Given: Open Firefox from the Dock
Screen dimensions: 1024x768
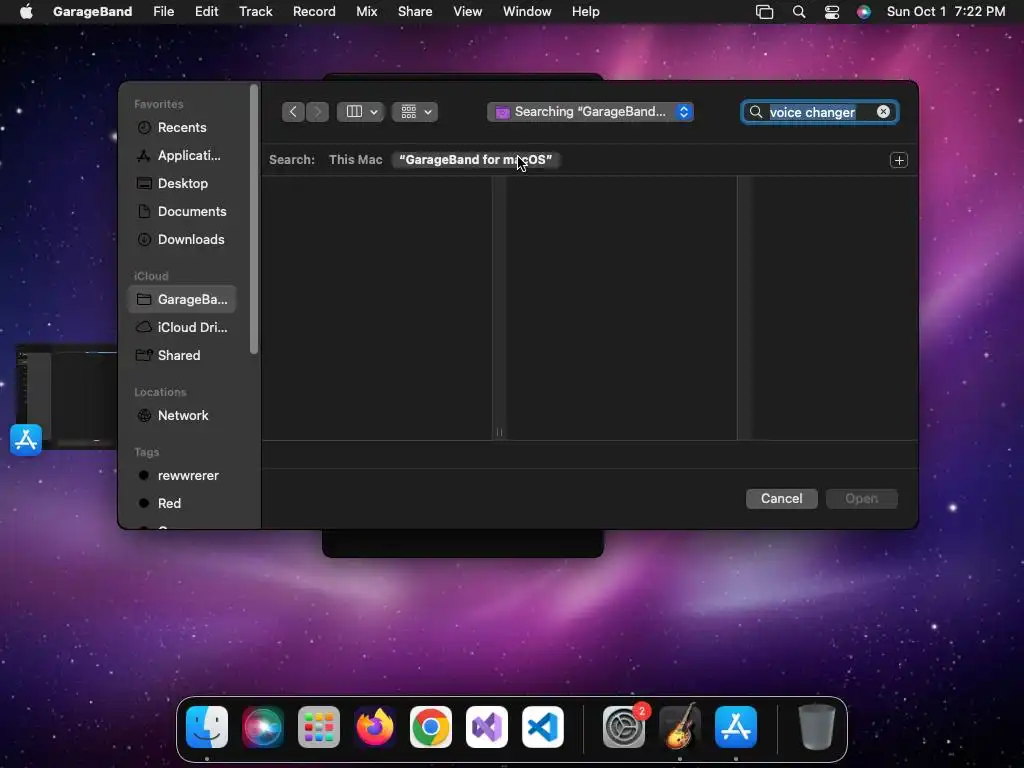Looking at the screenshot, I should pos(375,727).
